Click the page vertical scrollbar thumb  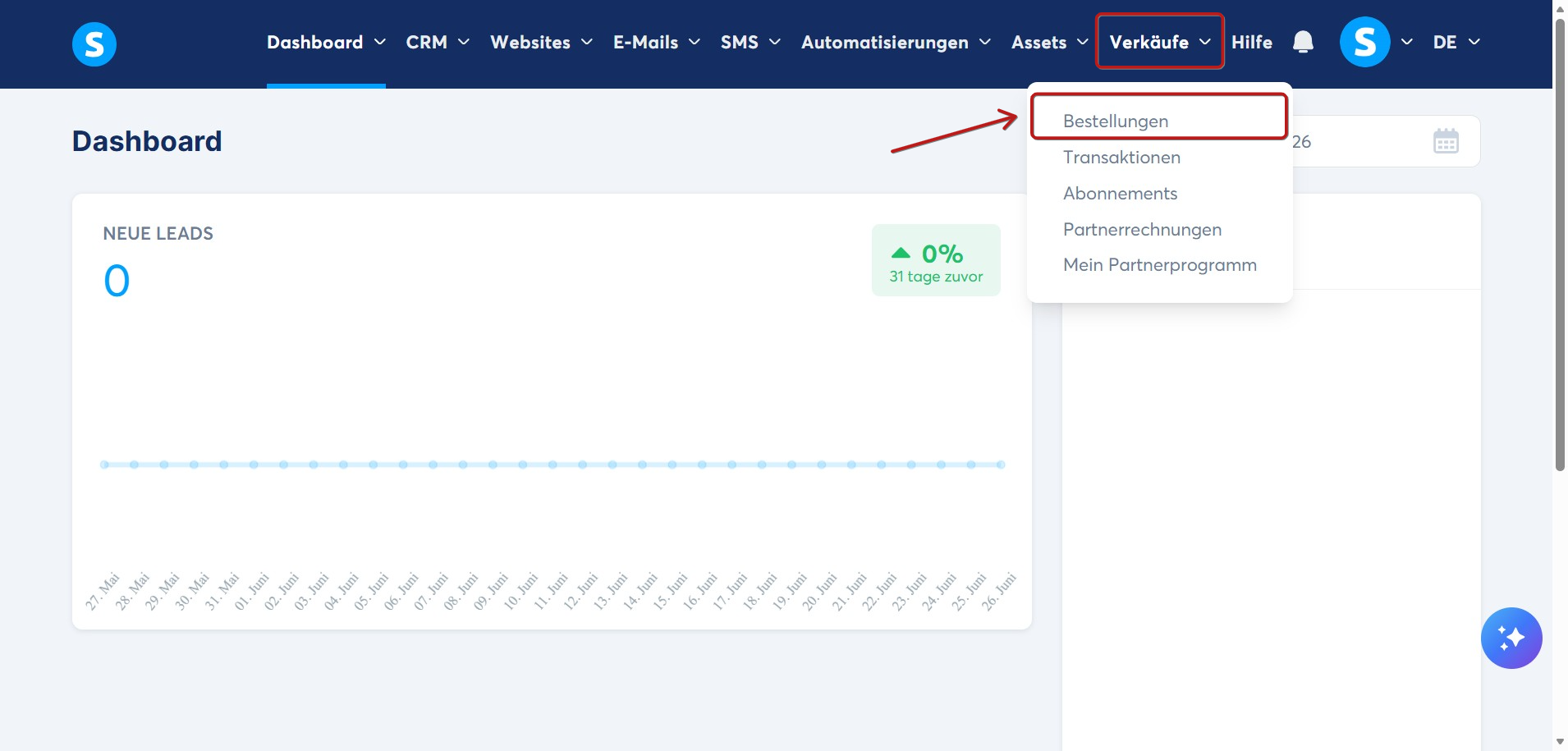tap(1560, 244)
